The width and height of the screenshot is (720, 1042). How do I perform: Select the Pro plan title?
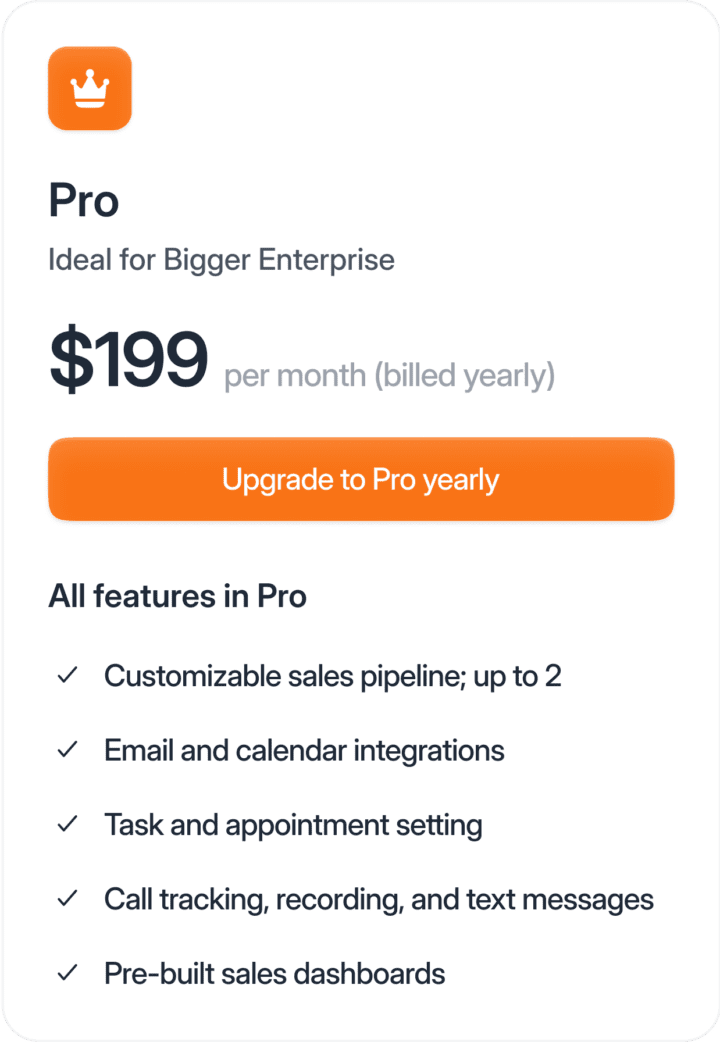[x=84, y=201]
